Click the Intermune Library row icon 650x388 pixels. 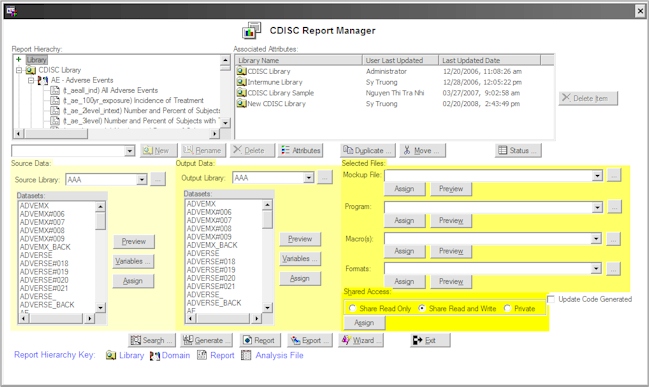242,82
